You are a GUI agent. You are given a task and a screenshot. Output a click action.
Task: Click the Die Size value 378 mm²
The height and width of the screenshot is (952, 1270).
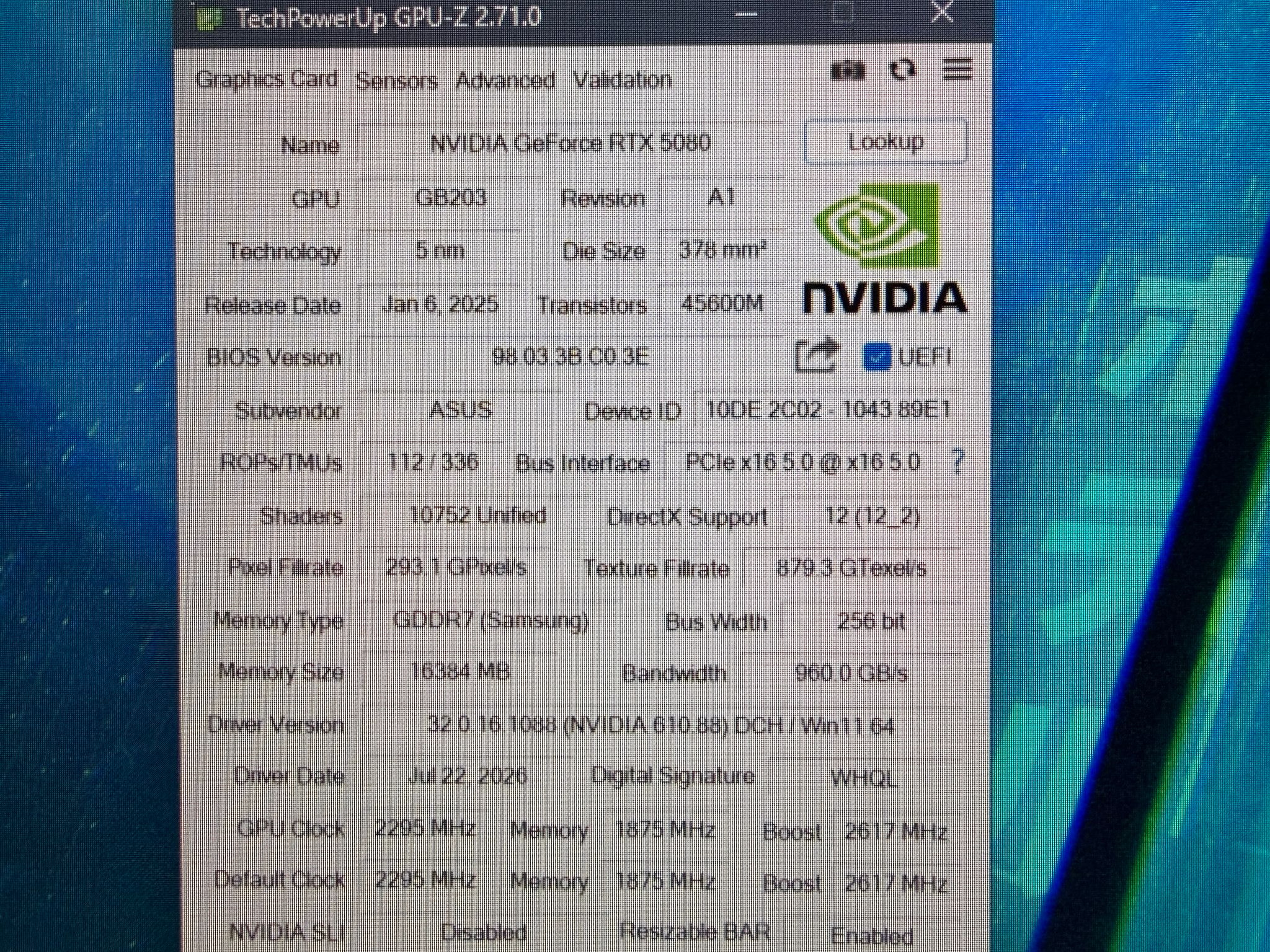(722, 250)
